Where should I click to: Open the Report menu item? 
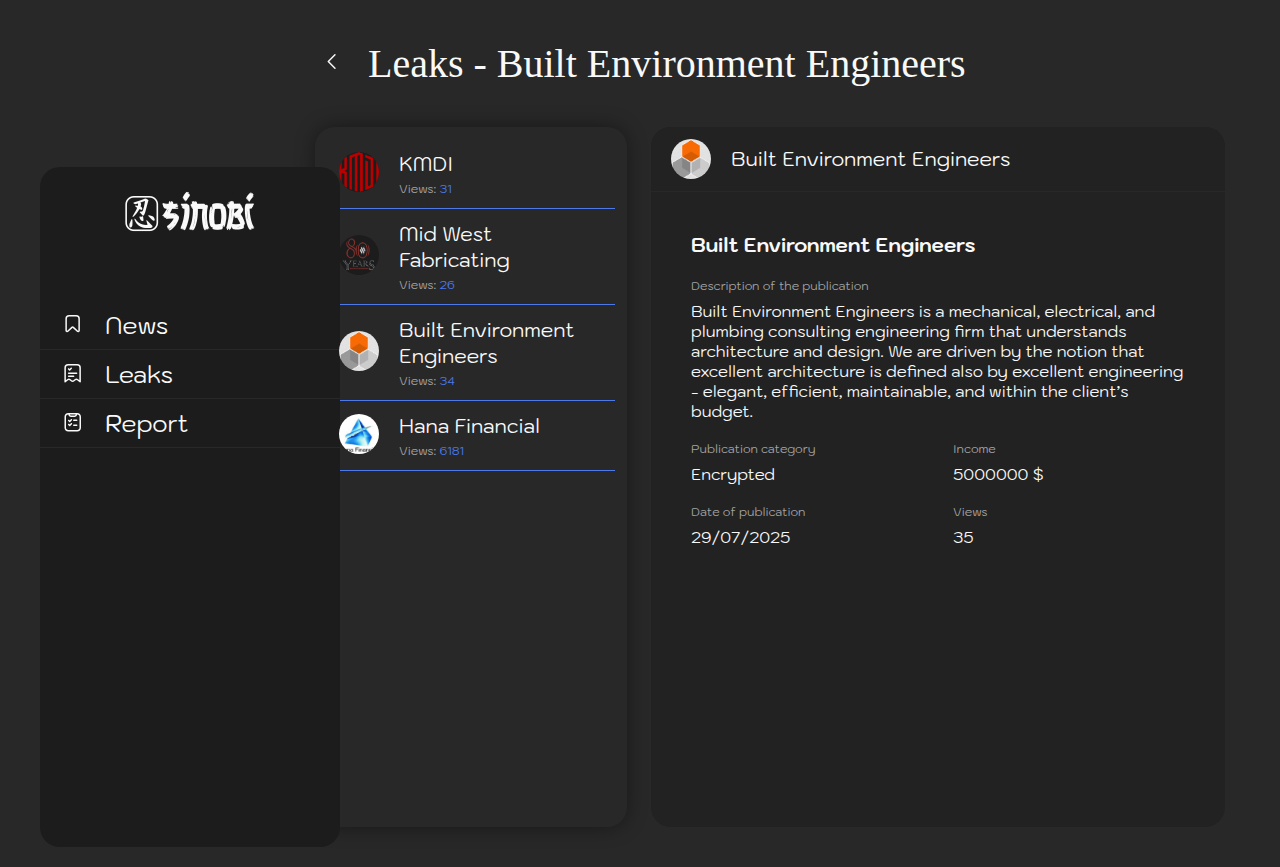pyautogui.click(x=190, y=423)
